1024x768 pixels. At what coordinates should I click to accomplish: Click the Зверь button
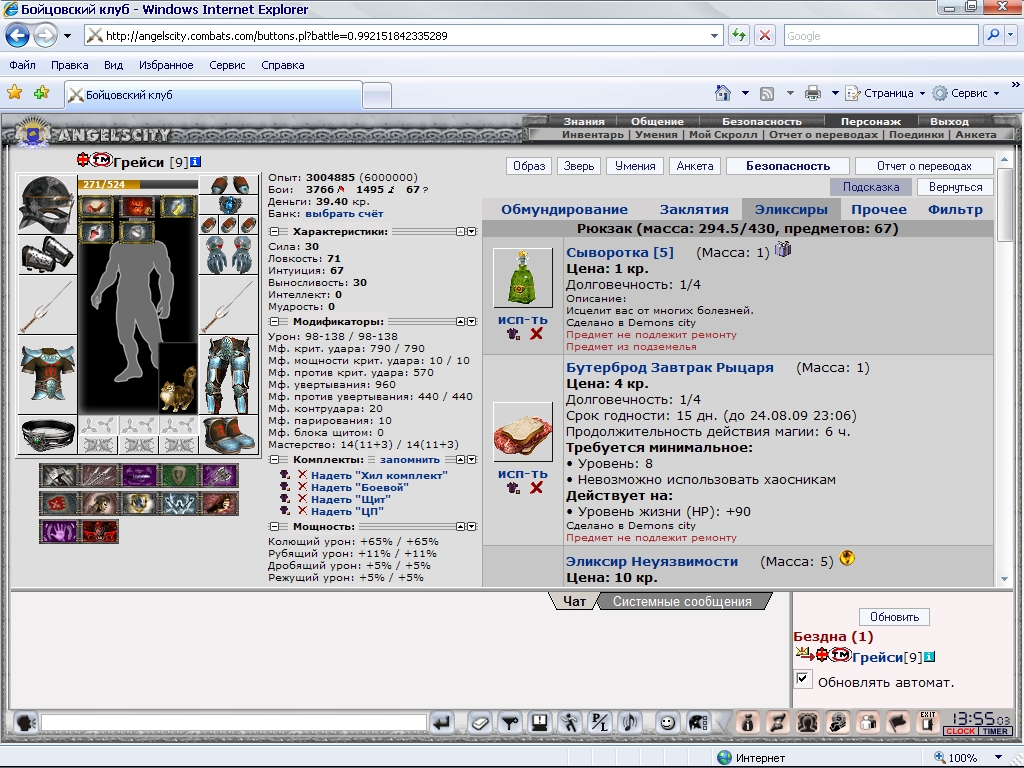[x=579, y=166]
